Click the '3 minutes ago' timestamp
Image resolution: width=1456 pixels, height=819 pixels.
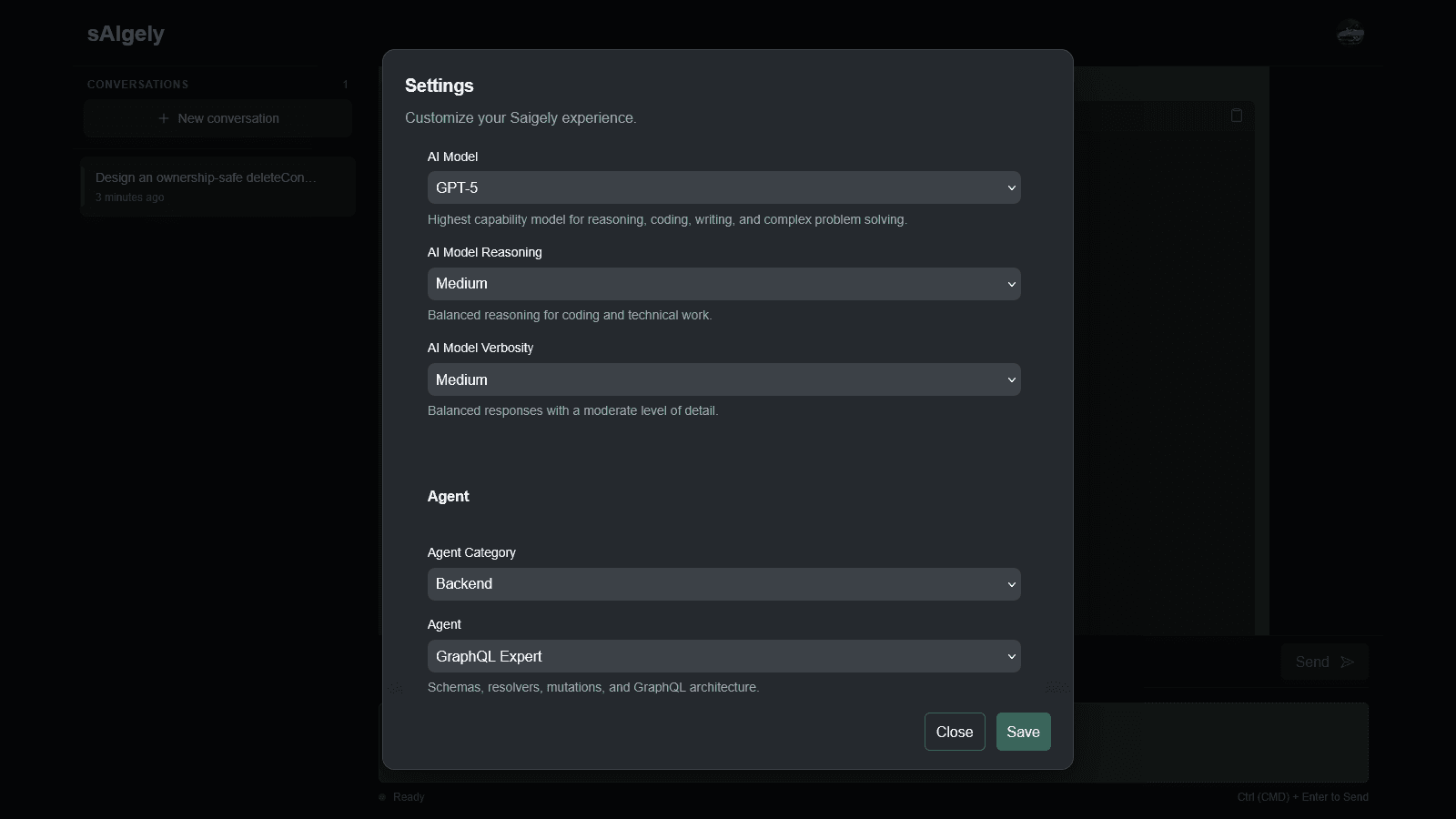[130, 197]
